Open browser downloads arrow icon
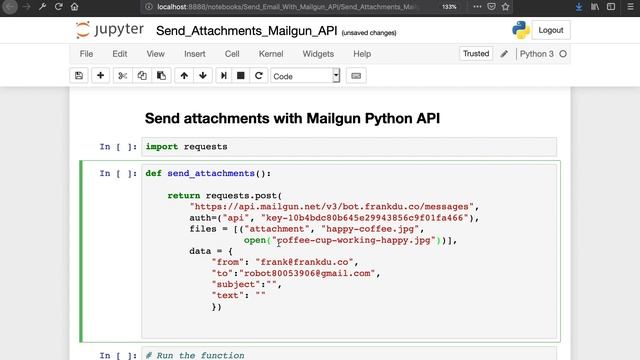 (579, 7)
